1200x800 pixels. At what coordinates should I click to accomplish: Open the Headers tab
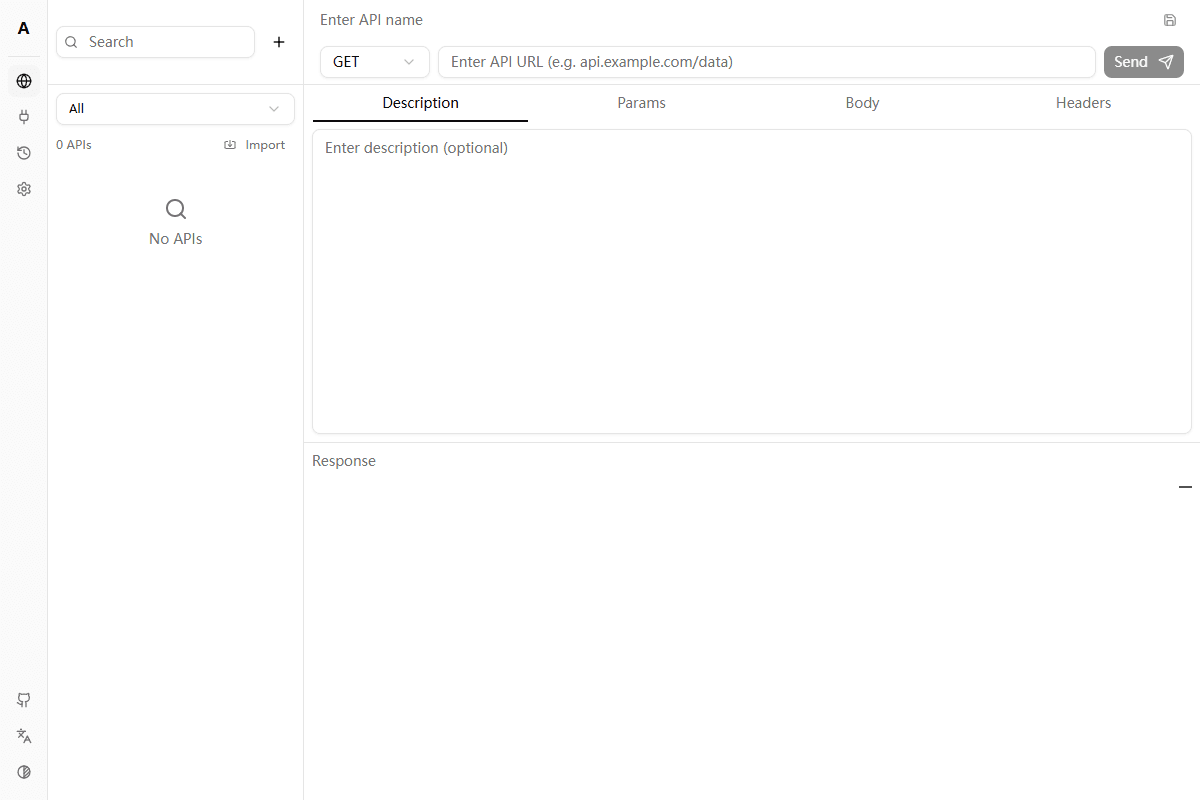click(1083, 102)
